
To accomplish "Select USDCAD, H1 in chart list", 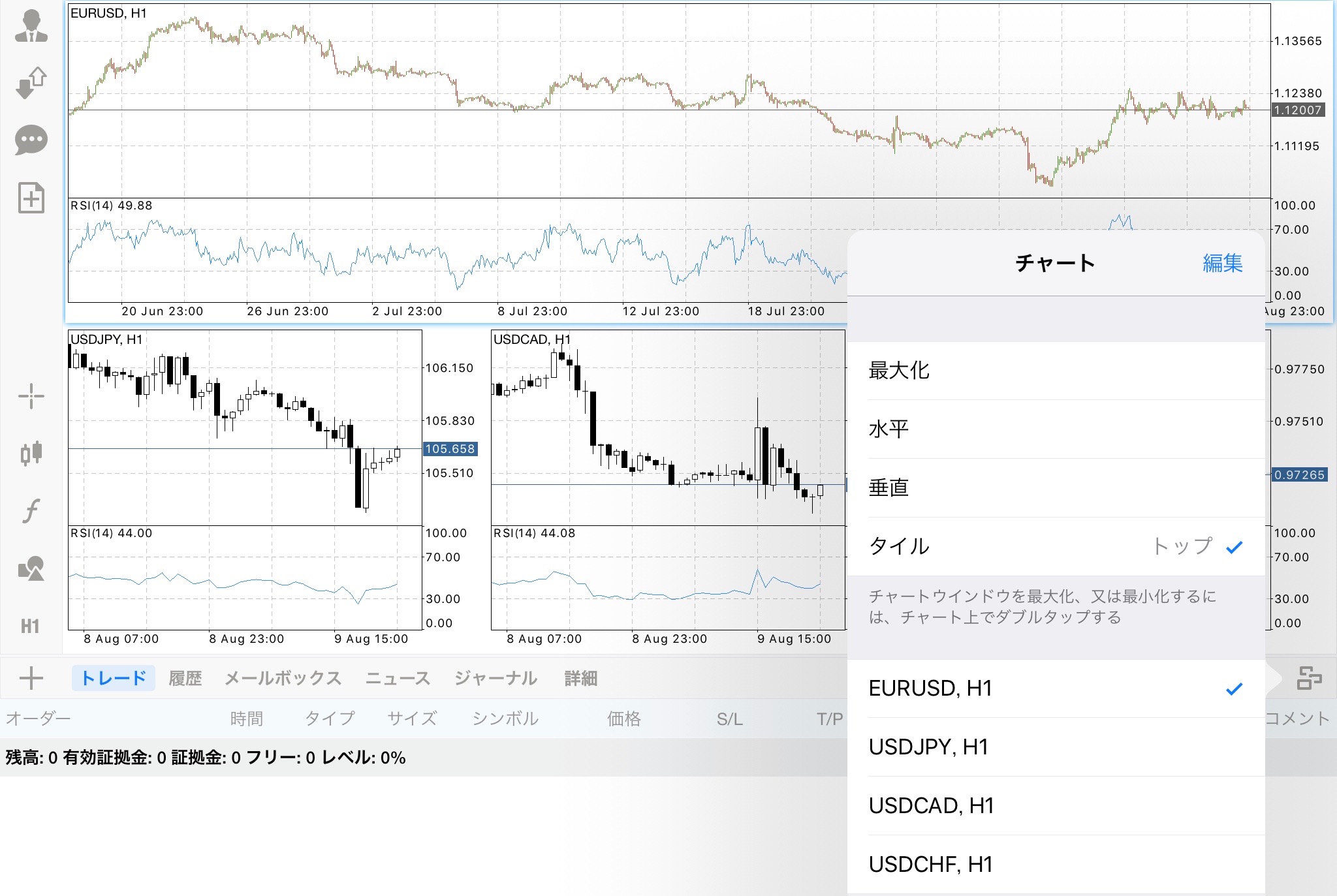I will click(1056, 806).
